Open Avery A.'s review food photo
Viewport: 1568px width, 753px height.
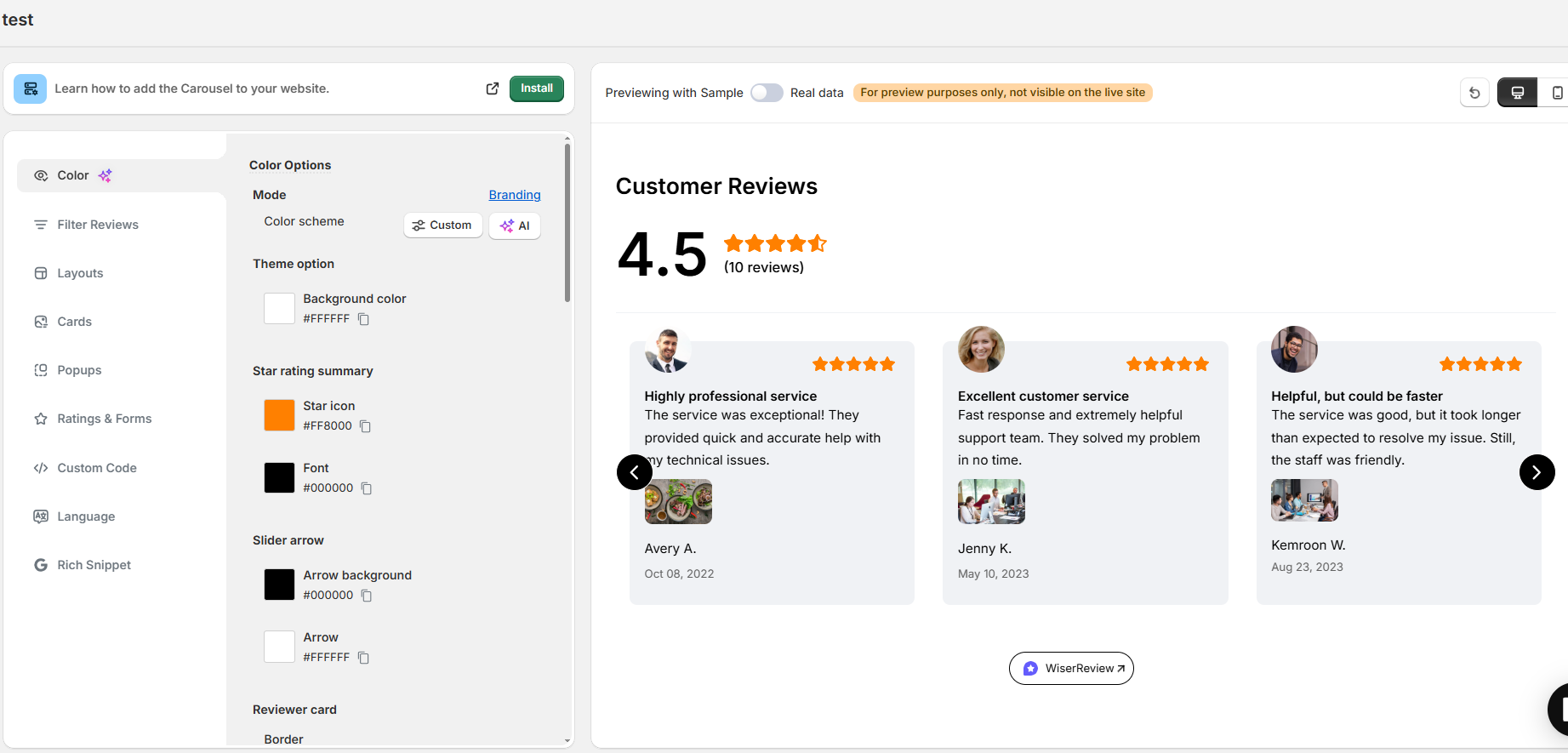point(678,501)
